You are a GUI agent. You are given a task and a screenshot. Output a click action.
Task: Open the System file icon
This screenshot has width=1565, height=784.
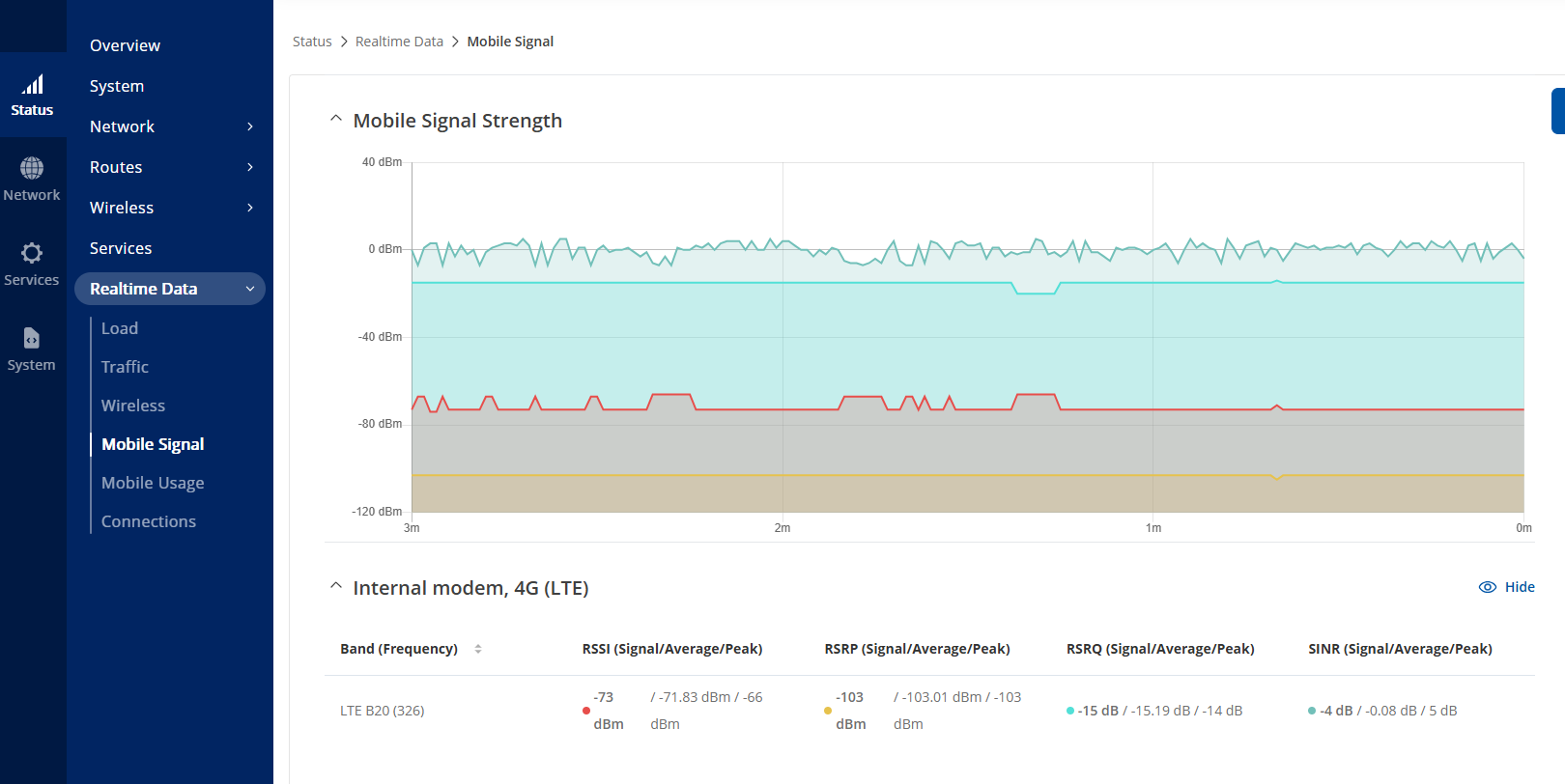(x=32, y=338)
